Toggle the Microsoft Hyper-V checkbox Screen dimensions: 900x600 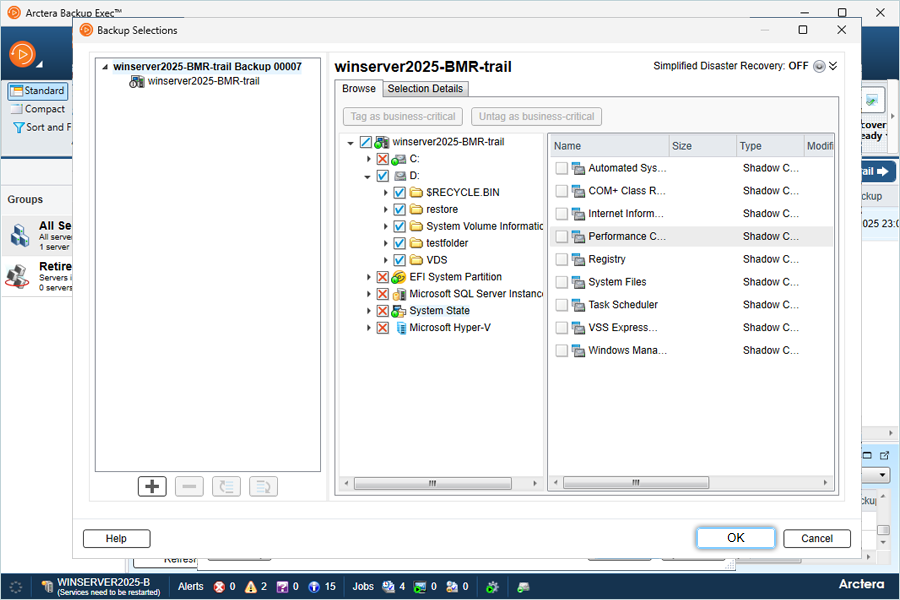(383, 328)
